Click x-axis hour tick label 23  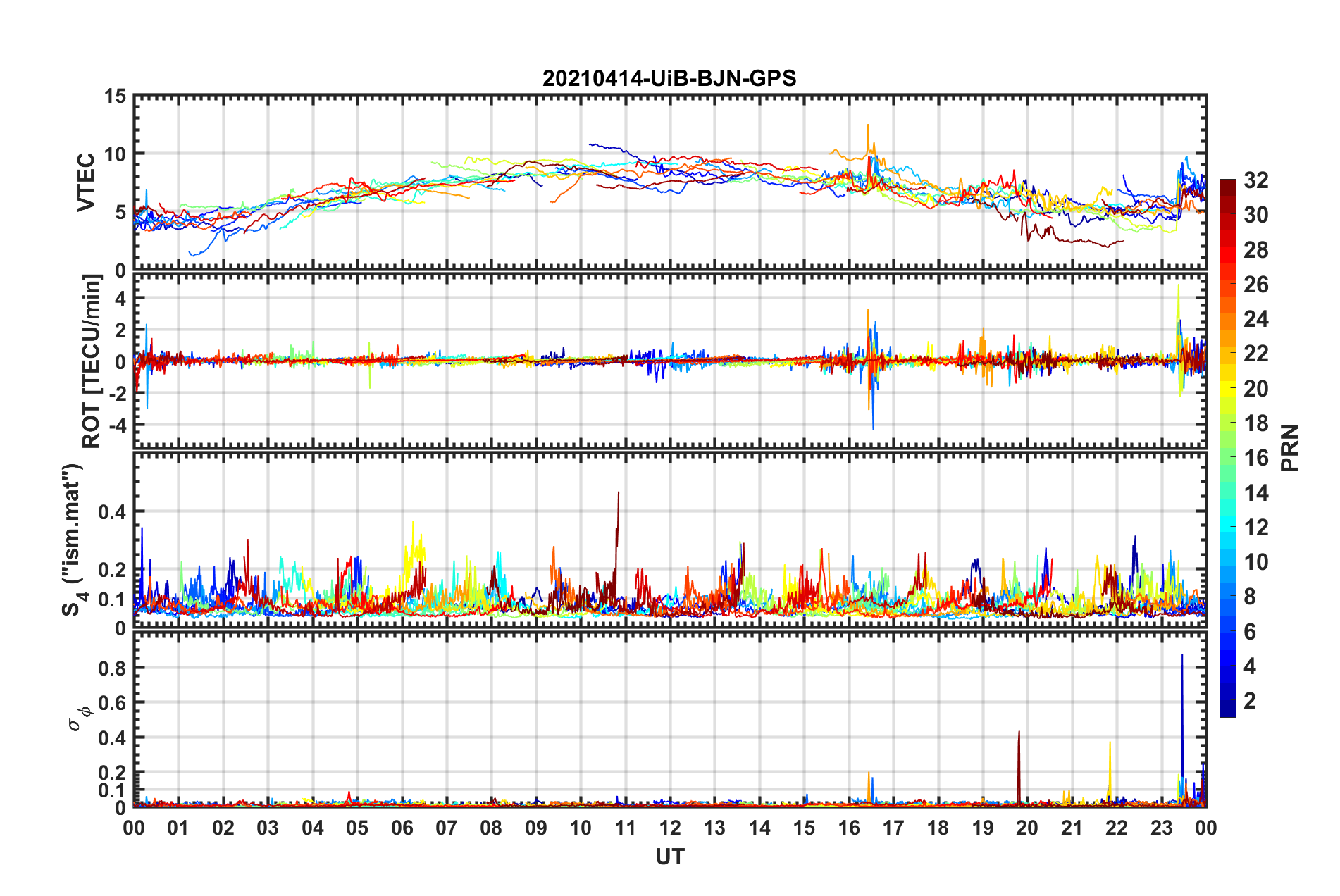pyautogui.click(x=1162, y=828)
